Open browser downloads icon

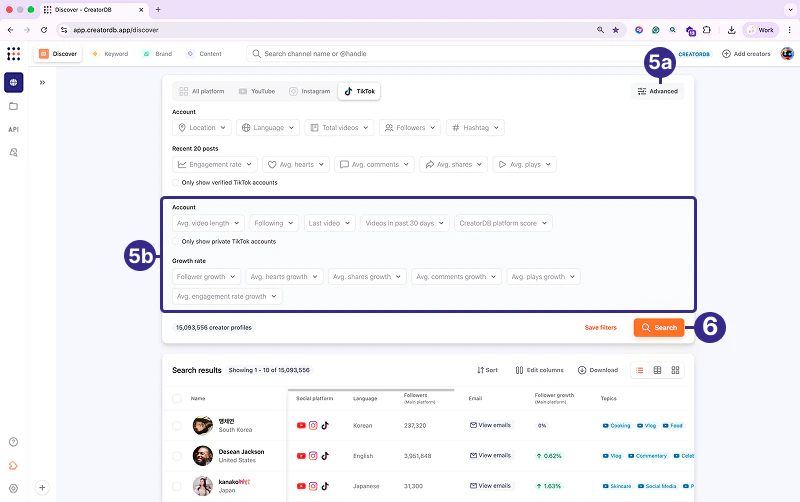tap(732, 30)
